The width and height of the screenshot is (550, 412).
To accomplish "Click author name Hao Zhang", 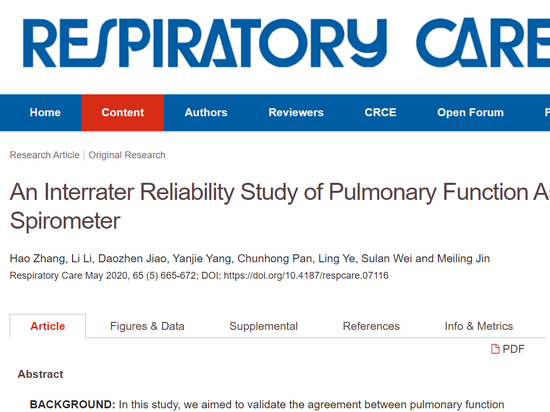I will click(x=38, y=258).
